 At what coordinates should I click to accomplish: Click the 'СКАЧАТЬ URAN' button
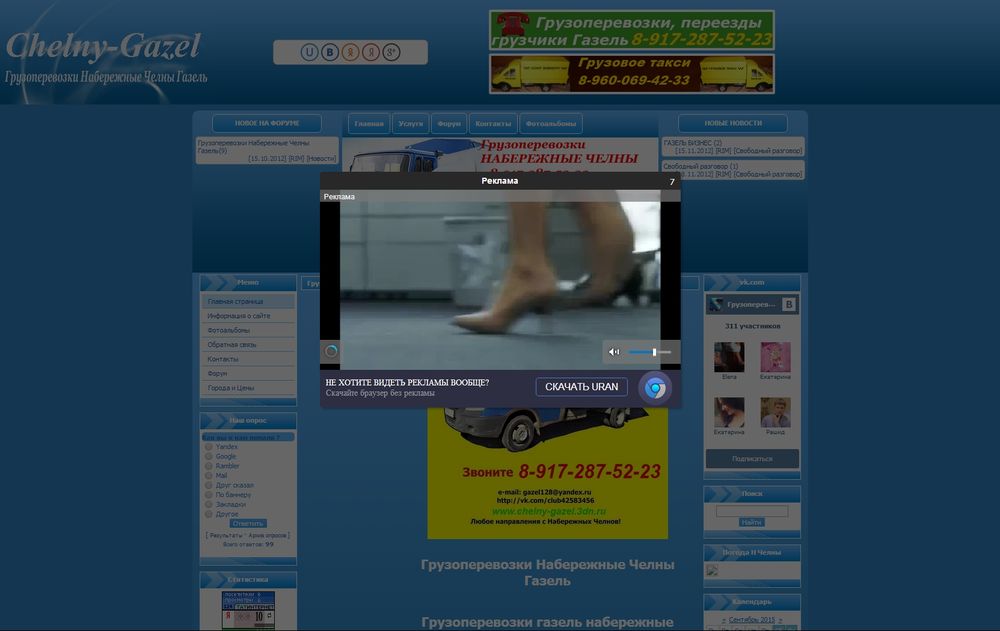582,387
